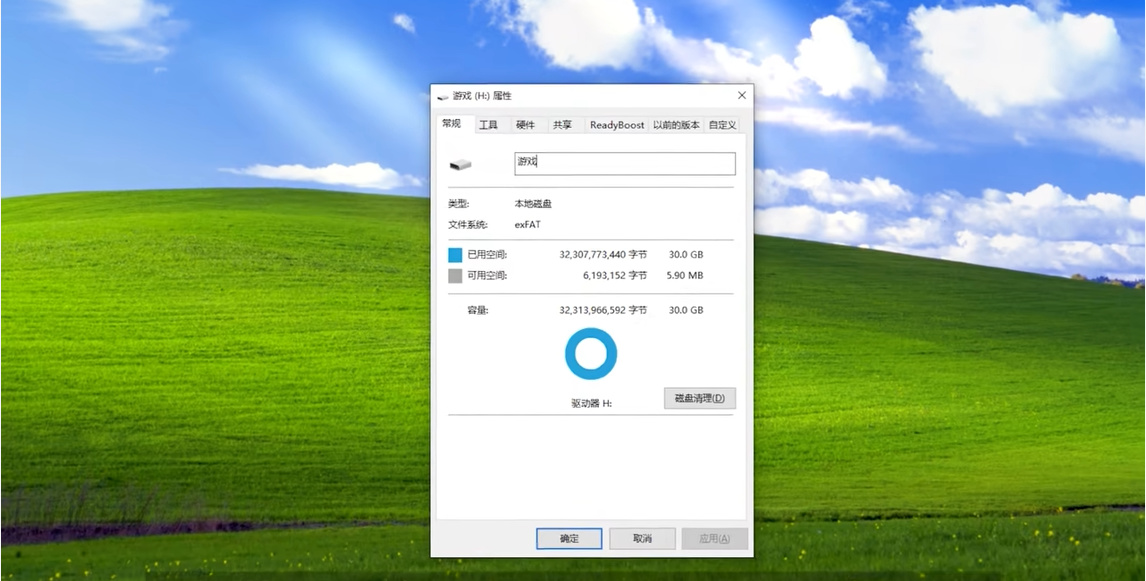Viewport: 1146px width, 581px height.
Task: Close the 游戏 (H:) 属性 dialog
Action: coord(742,96)
